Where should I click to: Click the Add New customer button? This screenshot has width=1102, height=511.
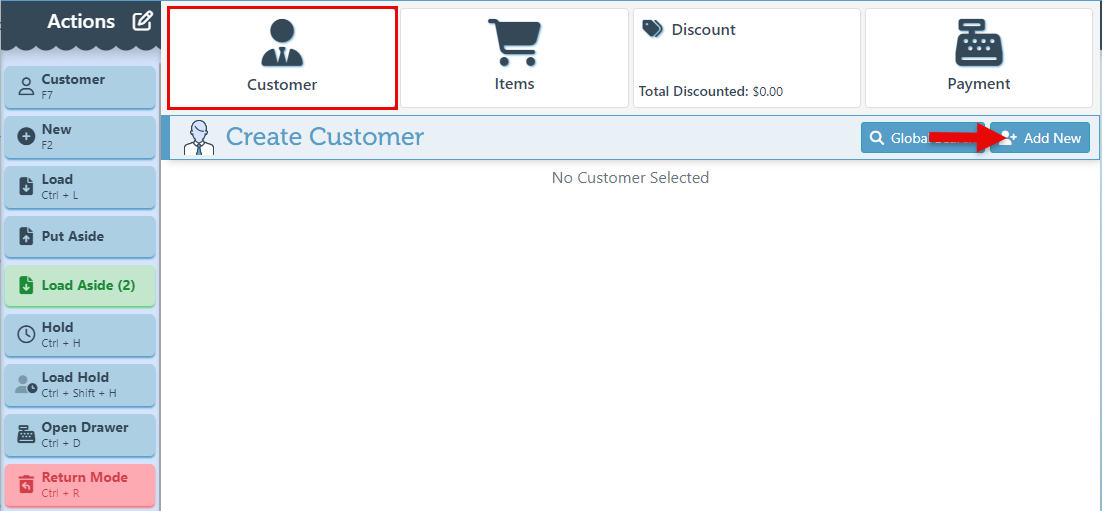(x=1041, y=138)
